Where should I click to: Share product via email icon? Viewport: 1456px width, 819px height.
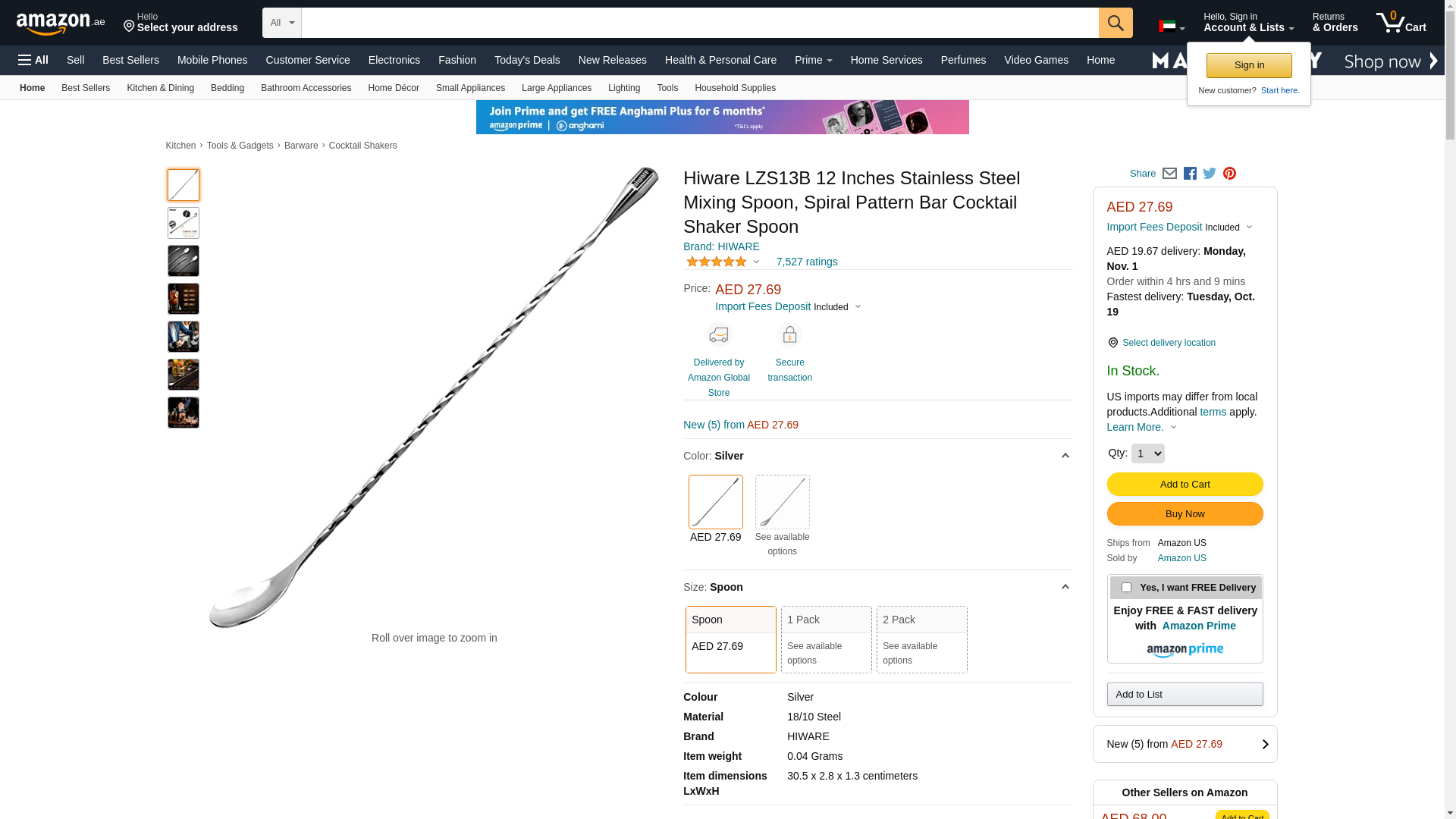[1169, 174]
